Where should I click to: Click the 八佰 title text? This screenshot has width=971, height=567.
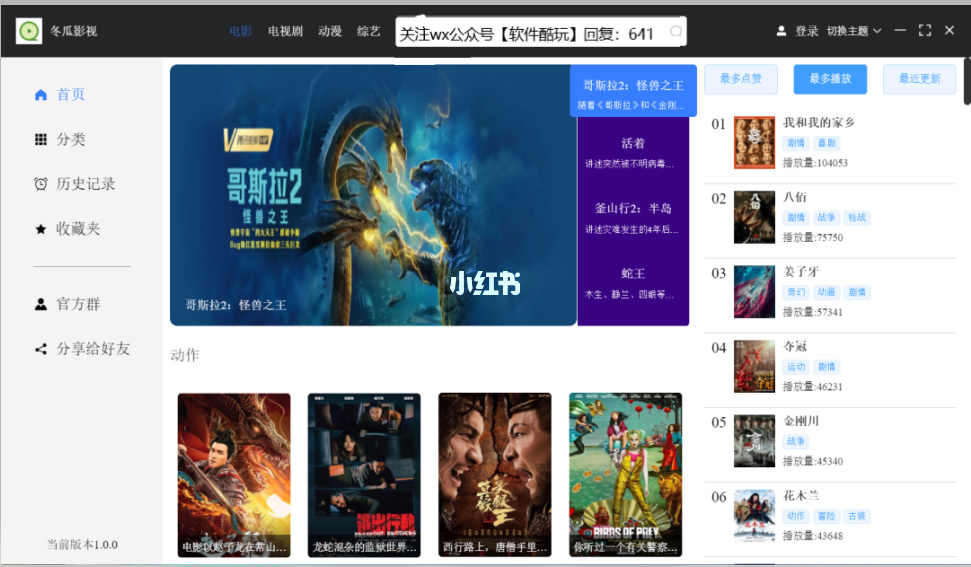click(795, 197)
